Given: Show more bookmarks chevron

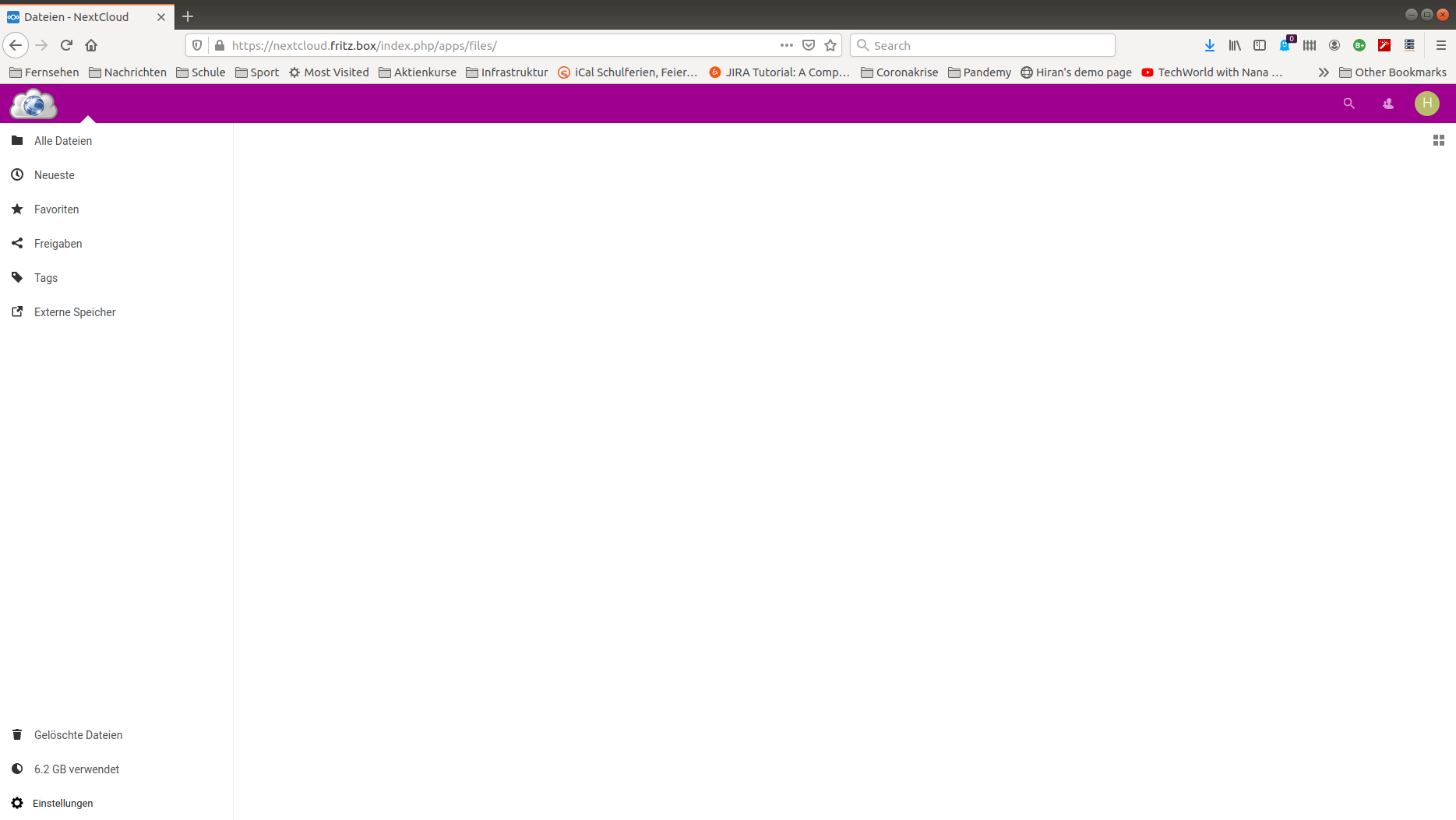Looking at the screenshot, I should tap(1324, 72).
